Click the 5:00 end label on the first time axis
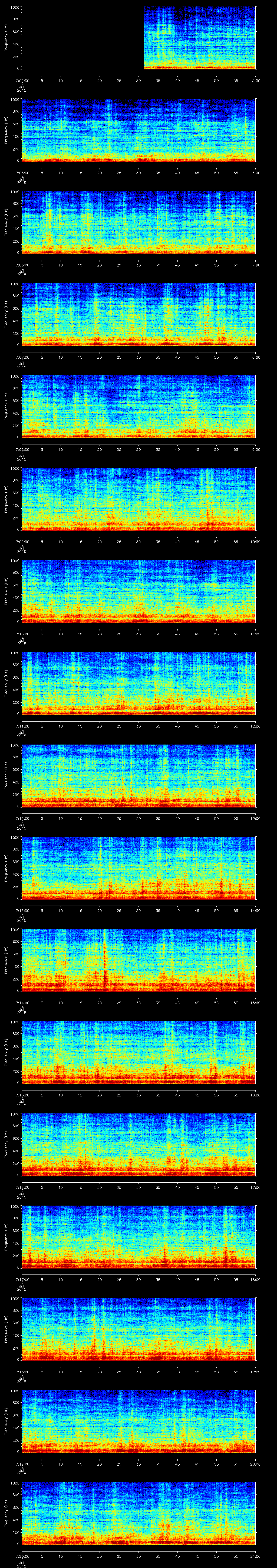Screen dimensions: 277x1568 click(x=256, y=80)
